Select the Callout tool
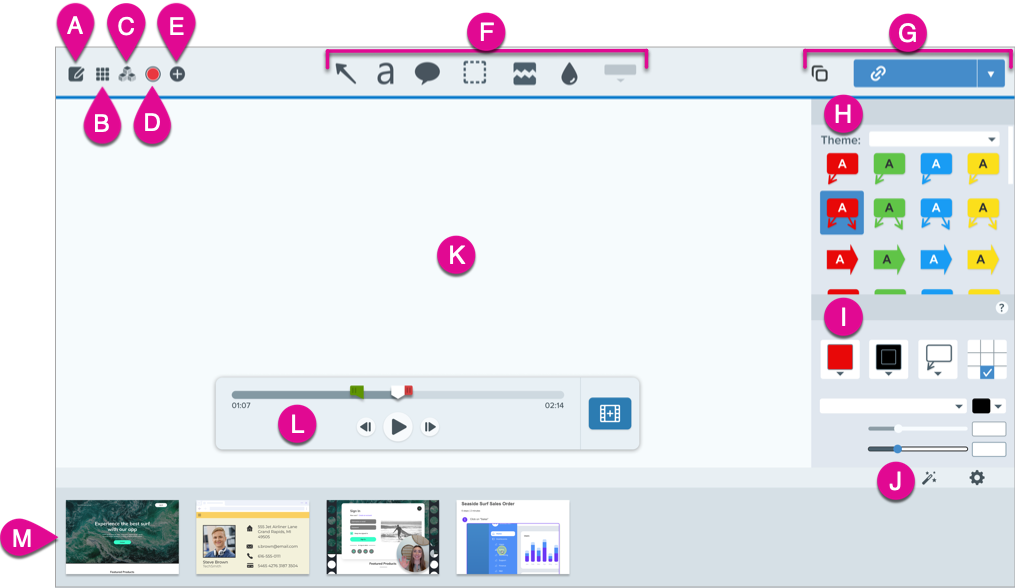Image resolution: width=1015 pixels, height=588 pixels. click(427, 72)
